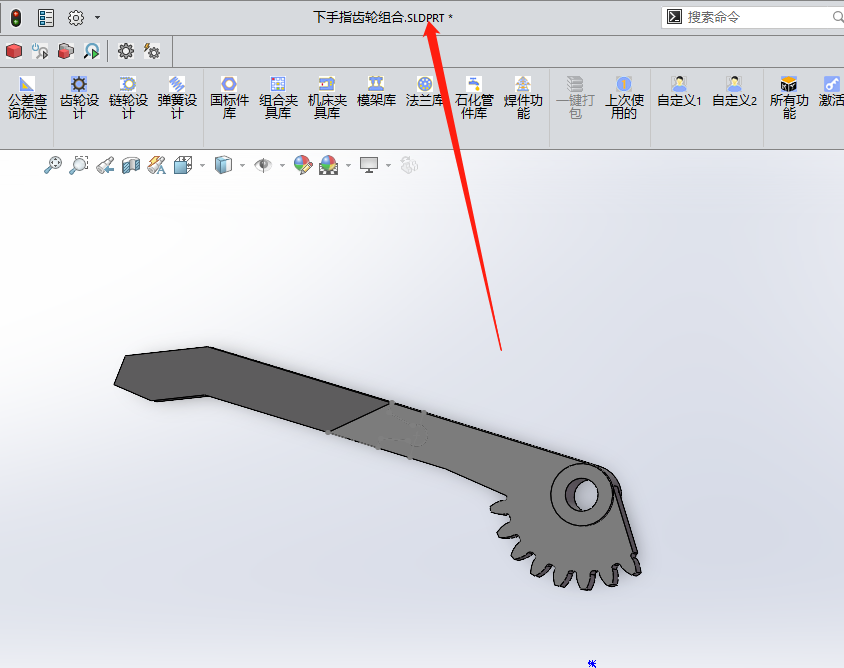Viewport: 844px width, 668px height.
Task: Open File Properties list icon
Action: pos(46,18)
